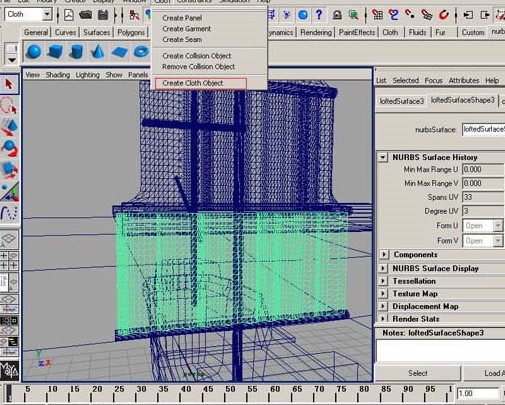
Task: Select the arrow Select tool
Action: click(x=9, y=84)
